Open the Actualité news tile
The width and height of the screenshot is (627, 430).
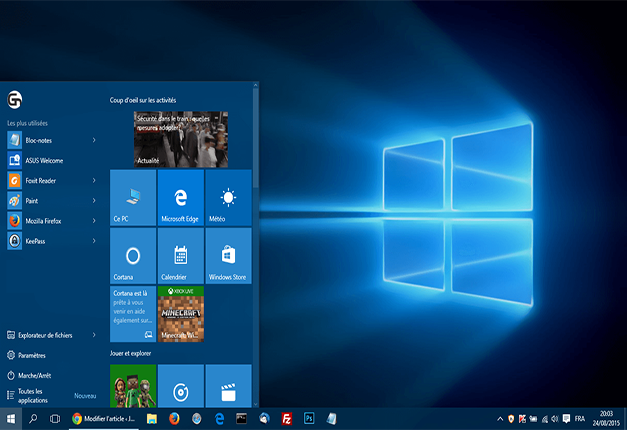[x=181, y=138]
